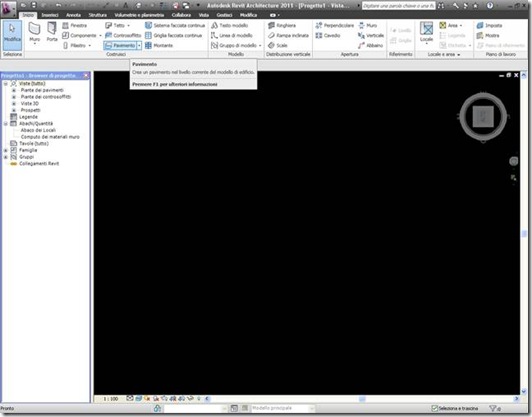This screenshot has height=417, width=532.
Task: Collapse the Viste (tutto) tree node
Action: [6, 83]
